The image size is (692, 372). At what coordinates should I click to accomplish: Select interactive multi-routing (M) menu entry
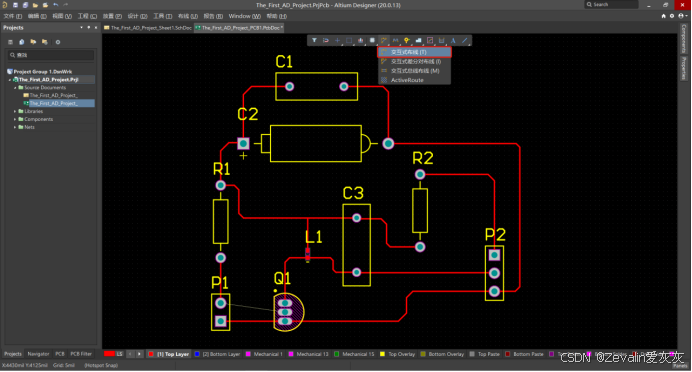[414, 71]
